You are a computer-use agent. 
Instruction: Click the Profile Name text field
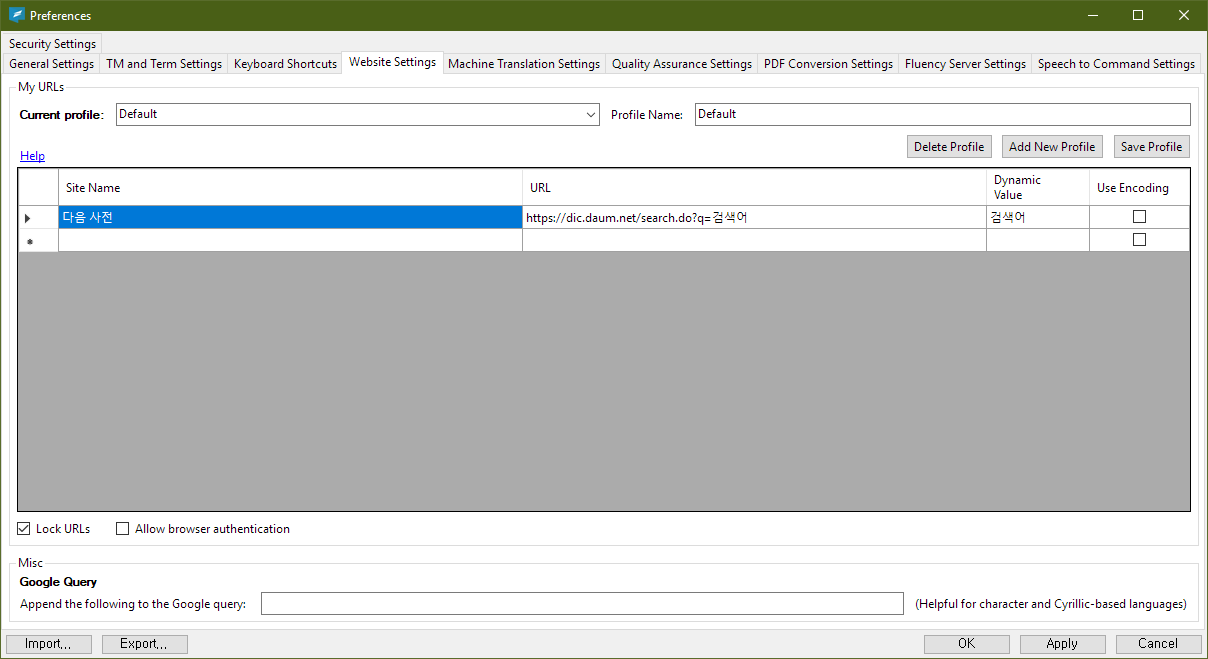942,115
